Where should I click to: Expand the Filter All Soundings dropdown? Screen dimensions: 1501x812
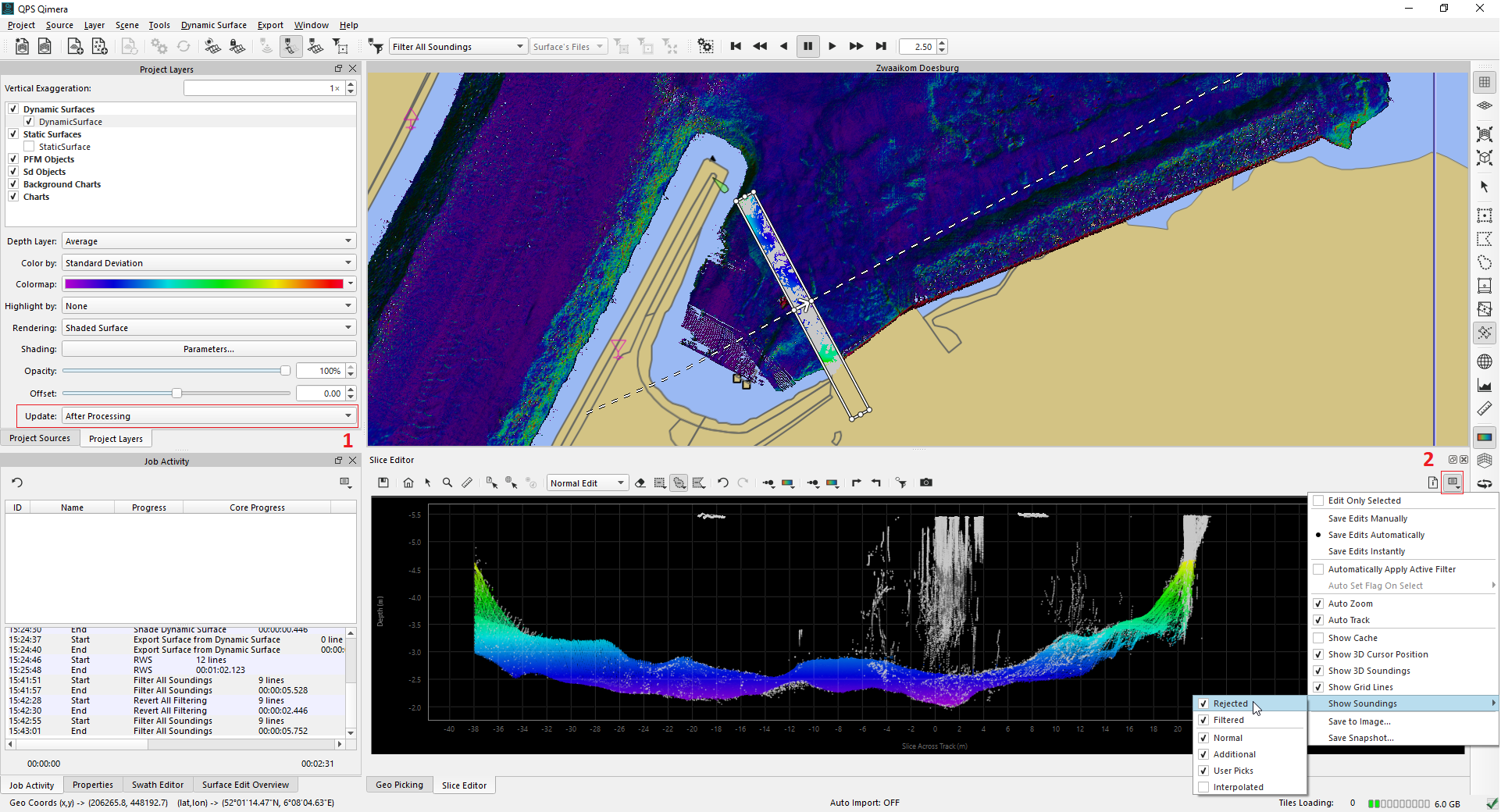coord(458,47)
